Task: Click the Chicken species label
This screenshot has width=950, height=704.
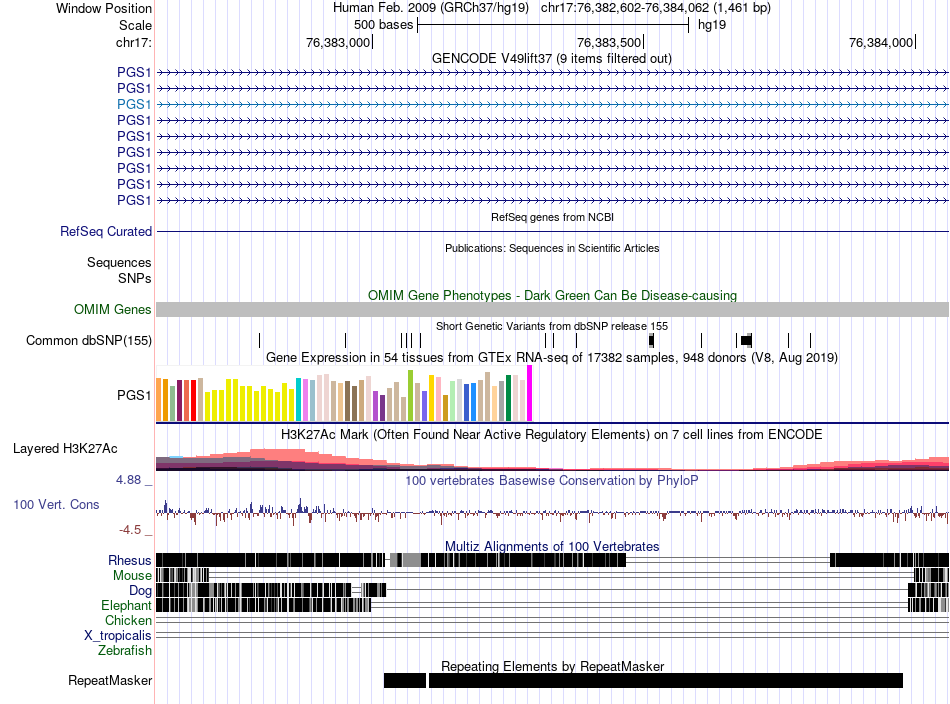Action: click(x=128, y=621)
